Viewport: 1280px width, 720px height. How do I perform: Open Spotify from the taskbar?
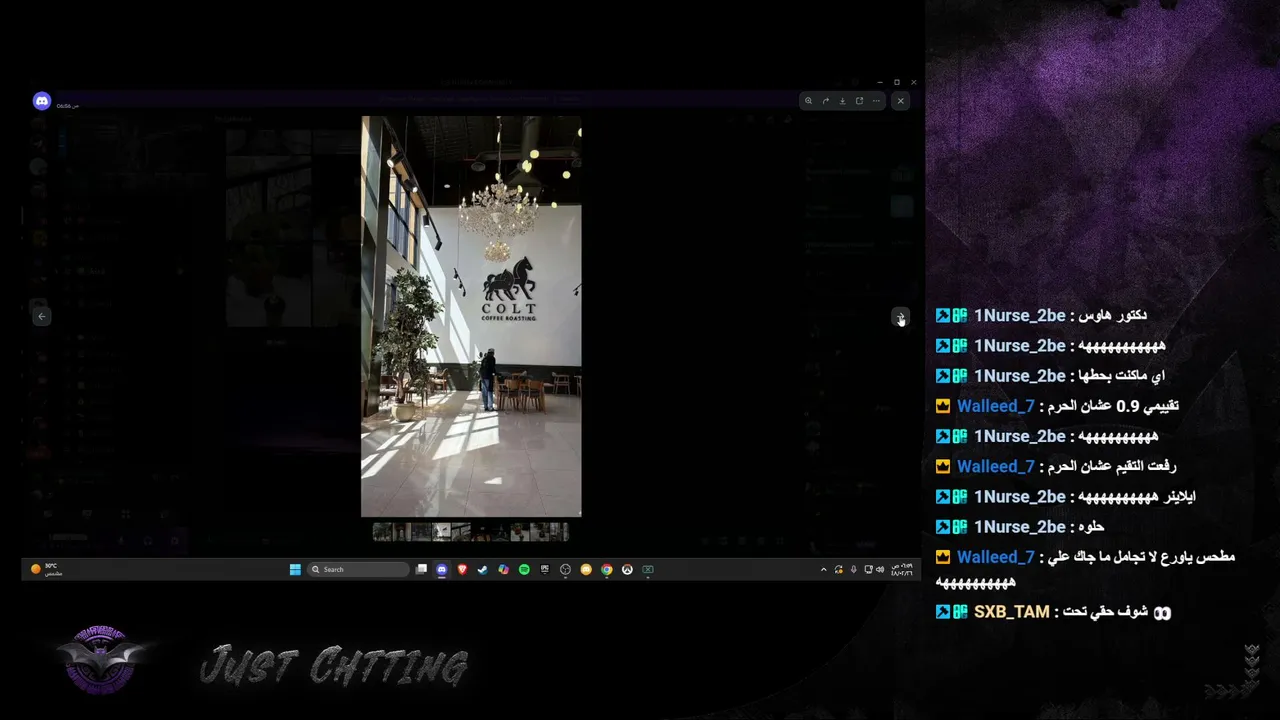click(x=524, y=569)
